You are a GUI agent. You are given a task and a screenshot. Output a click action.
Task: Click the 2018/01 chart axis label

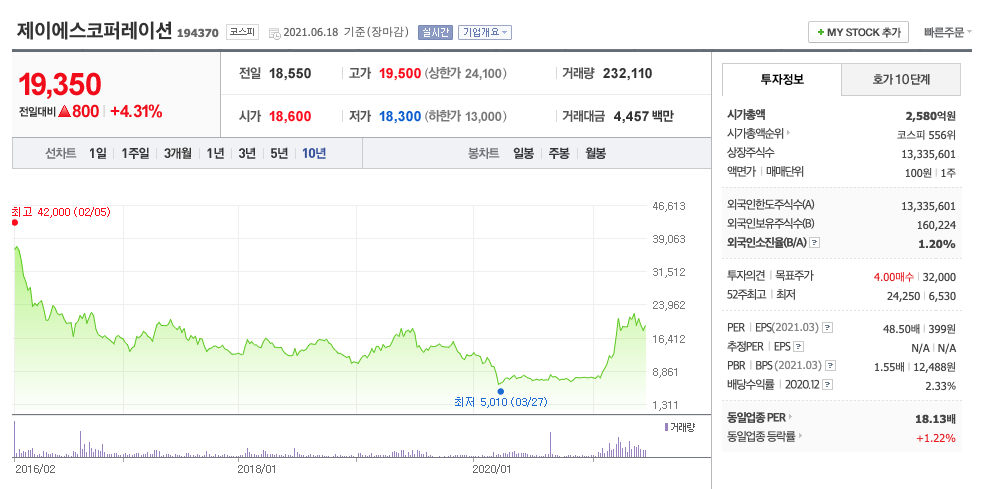(256, 469)
